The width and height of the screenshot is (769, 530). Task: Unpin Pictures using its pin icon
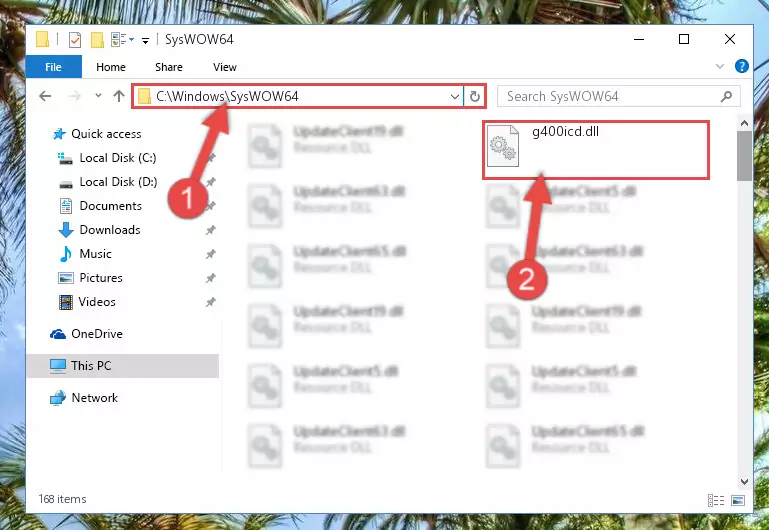tap(210, 278)
